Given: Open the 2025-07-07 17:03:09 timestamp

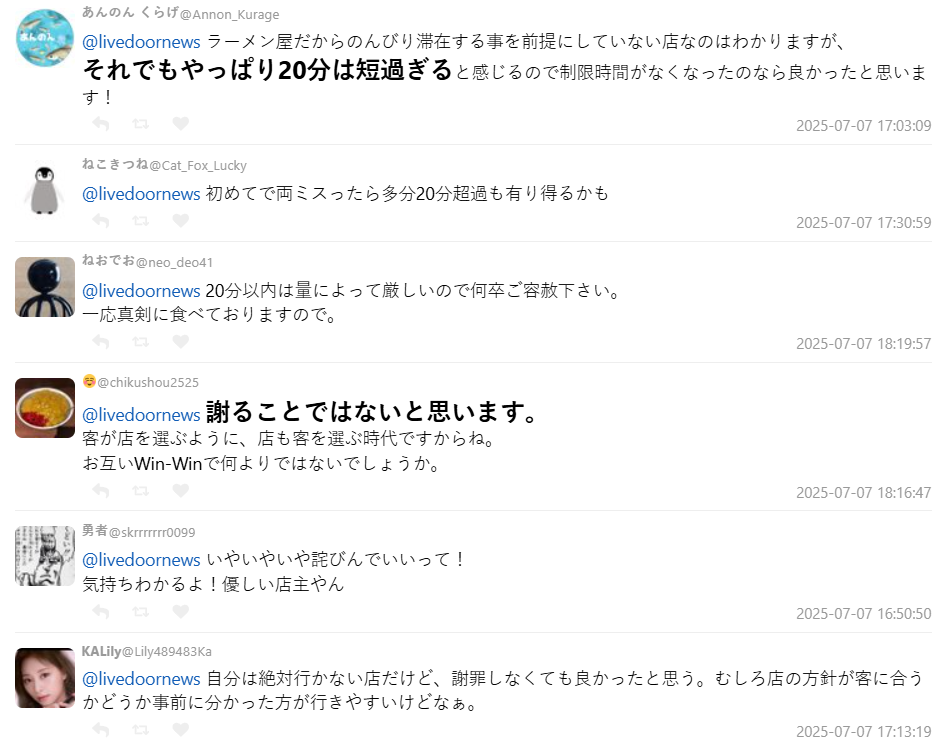Looking at the screenshot, I should pyautogui.click(x=863, y=125).
